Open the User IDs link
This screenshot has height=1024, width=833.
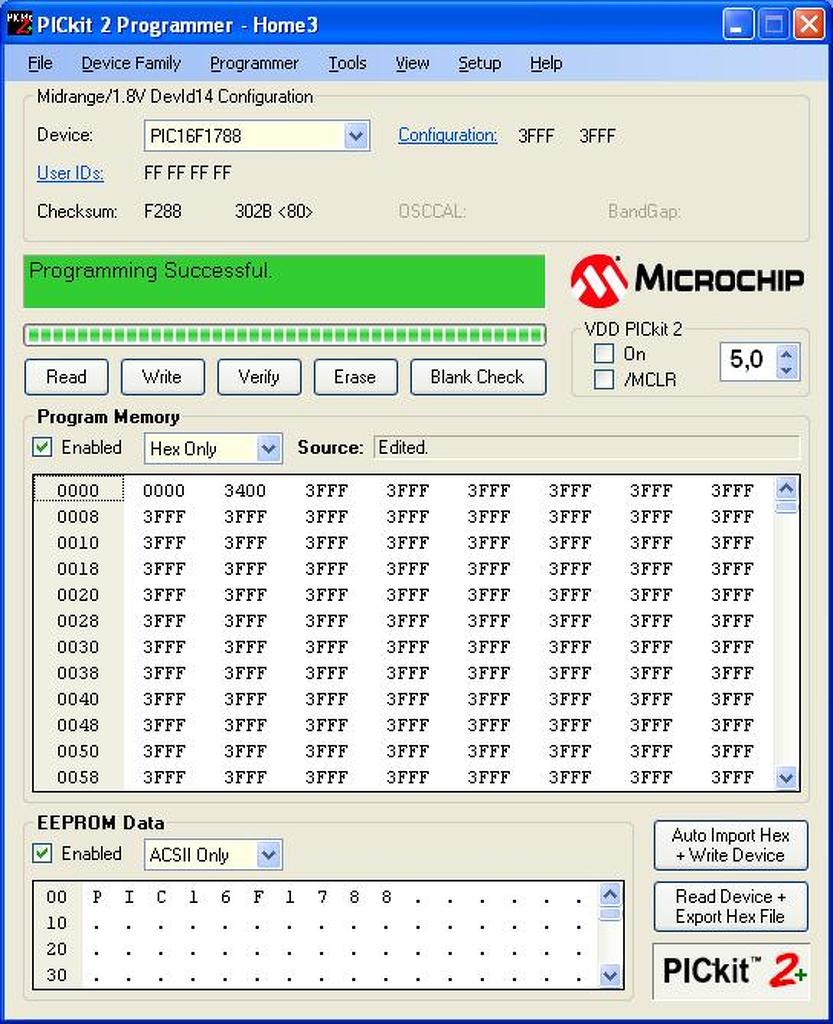pos(71,173)
